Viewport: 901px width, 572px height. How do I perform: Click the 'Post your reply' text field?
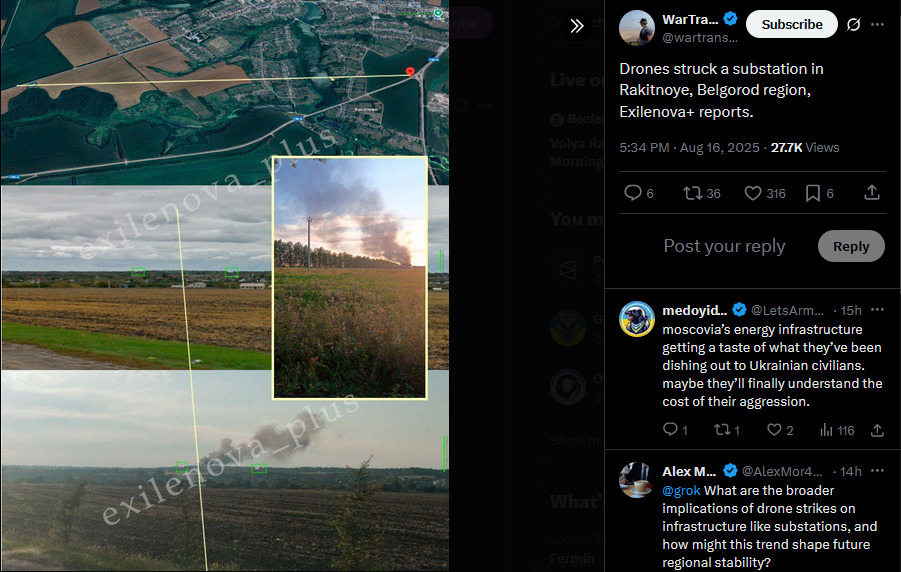click(724, 246)
